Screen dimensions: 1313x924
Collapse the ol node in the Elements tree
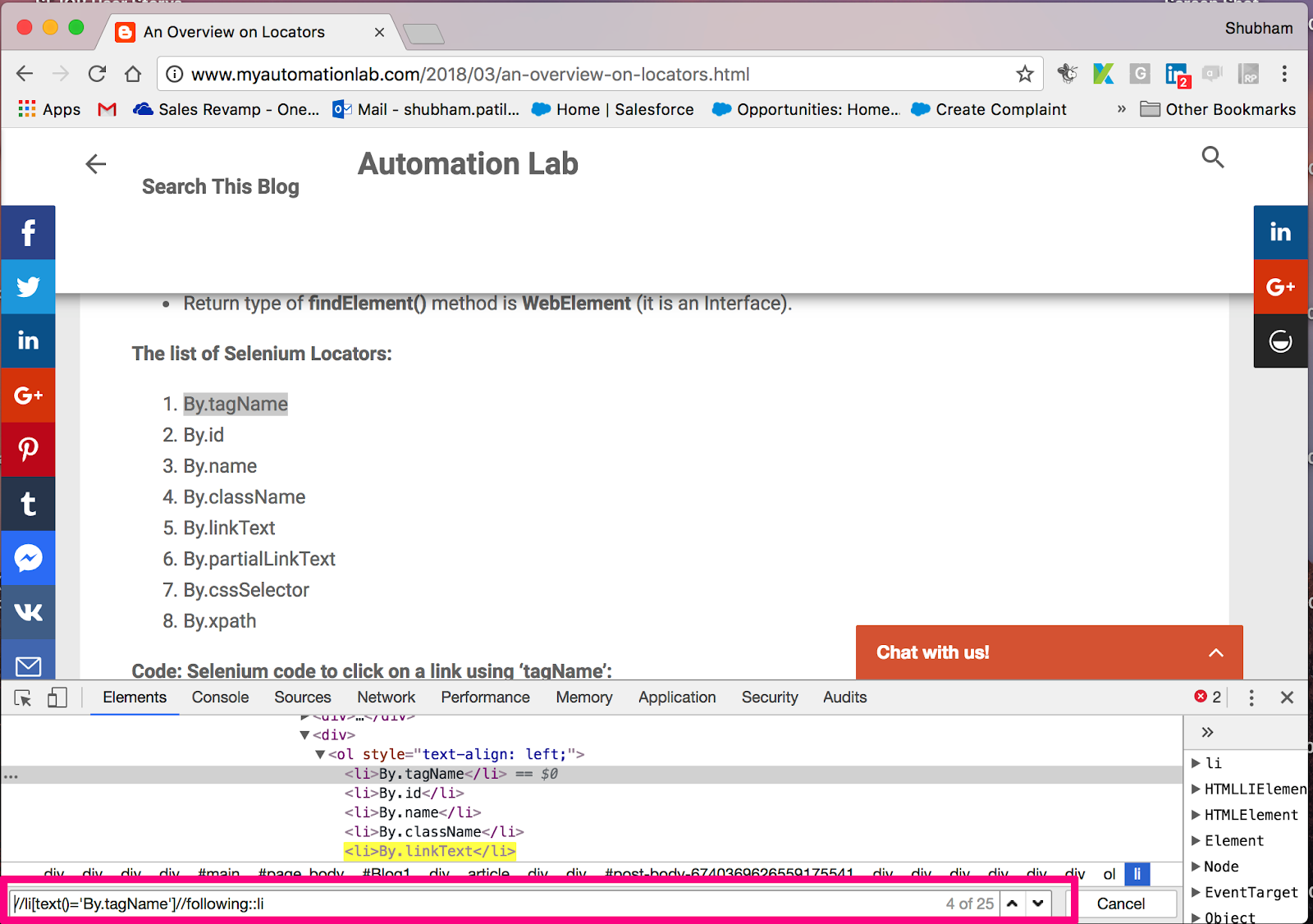[319, 753]
